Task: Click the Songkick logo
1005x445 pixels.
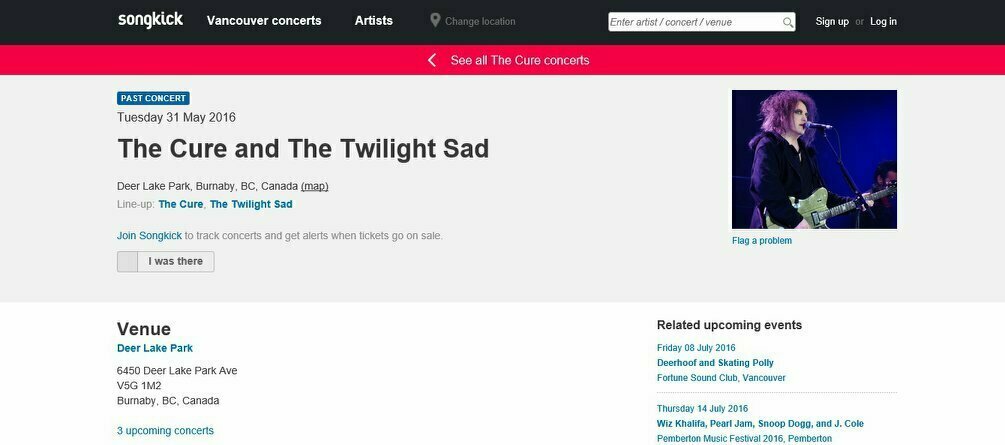Action: [x=151, y=20]
